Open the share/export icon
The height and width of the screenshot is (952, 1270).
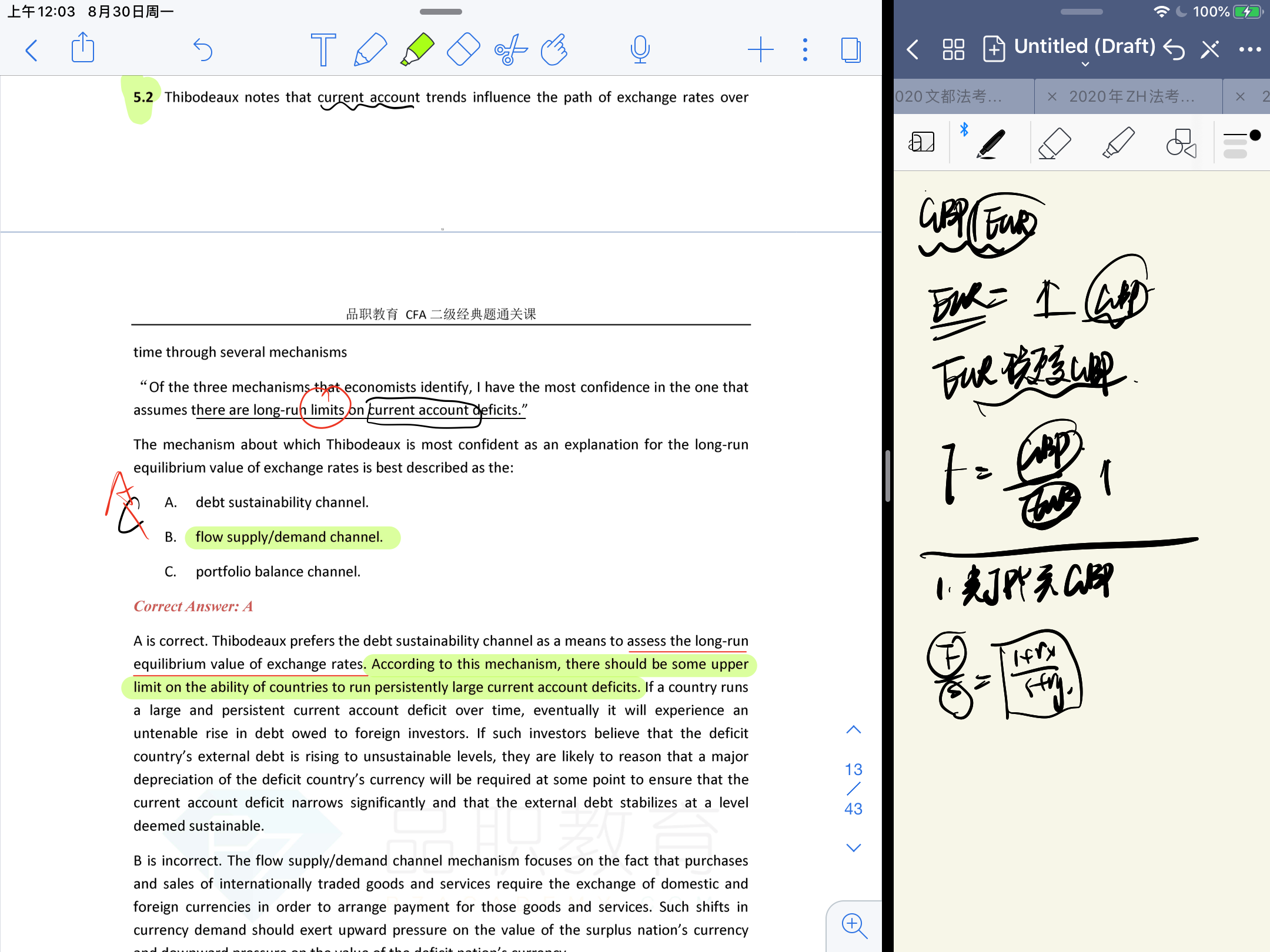click(x=83, y=48)
